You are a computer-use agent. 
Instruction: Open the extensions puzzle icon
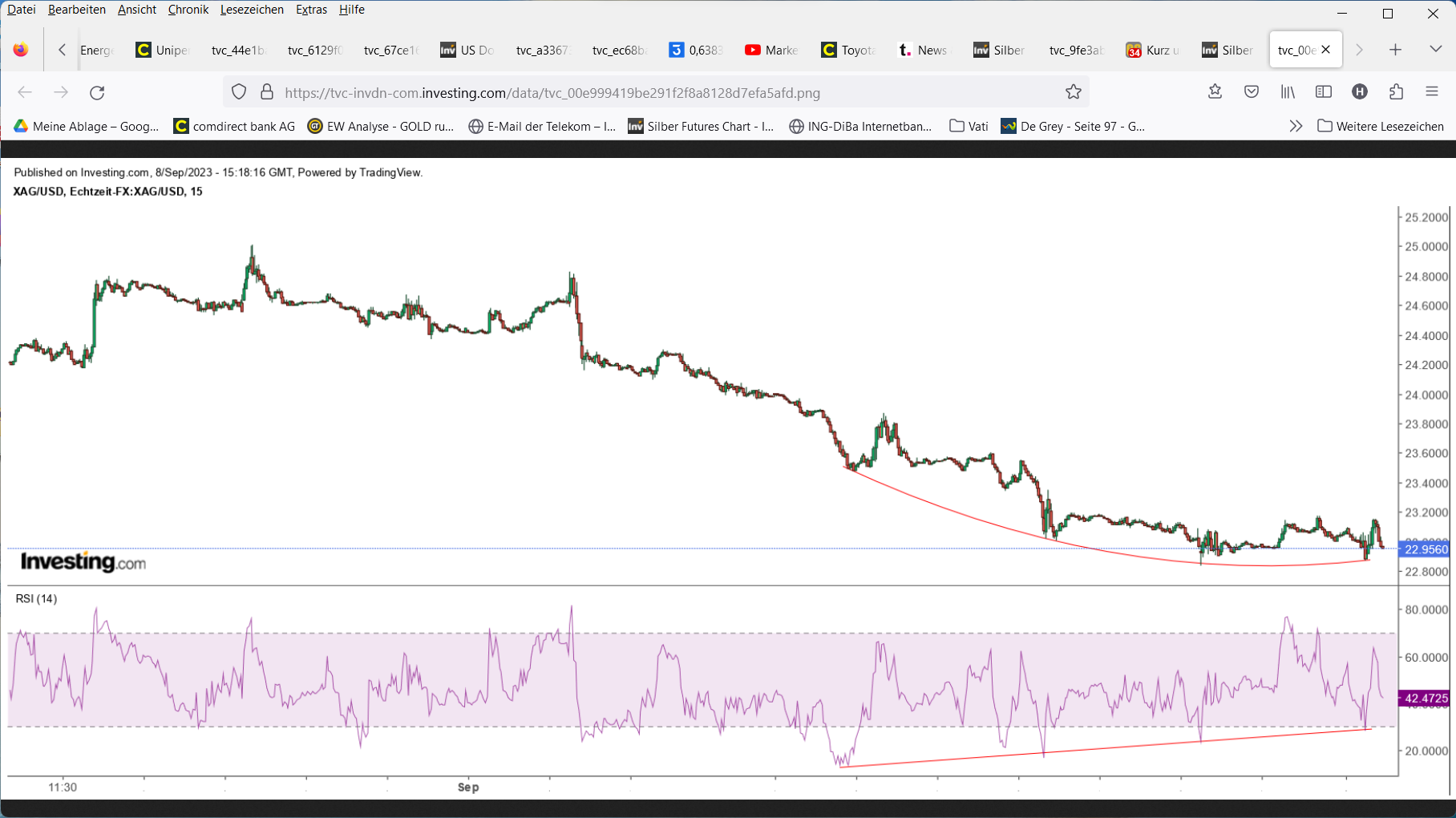coord(1396,92)
